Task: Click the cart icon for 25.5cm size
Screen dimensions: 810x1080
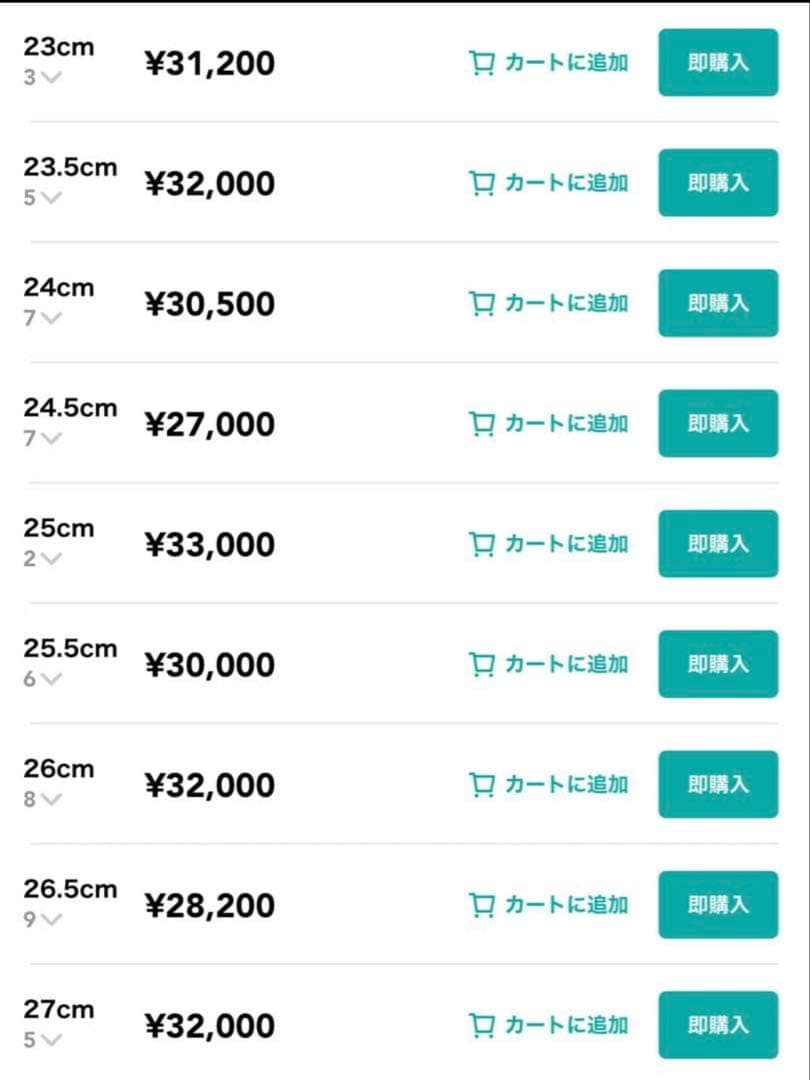Action: tap(482, 664)
